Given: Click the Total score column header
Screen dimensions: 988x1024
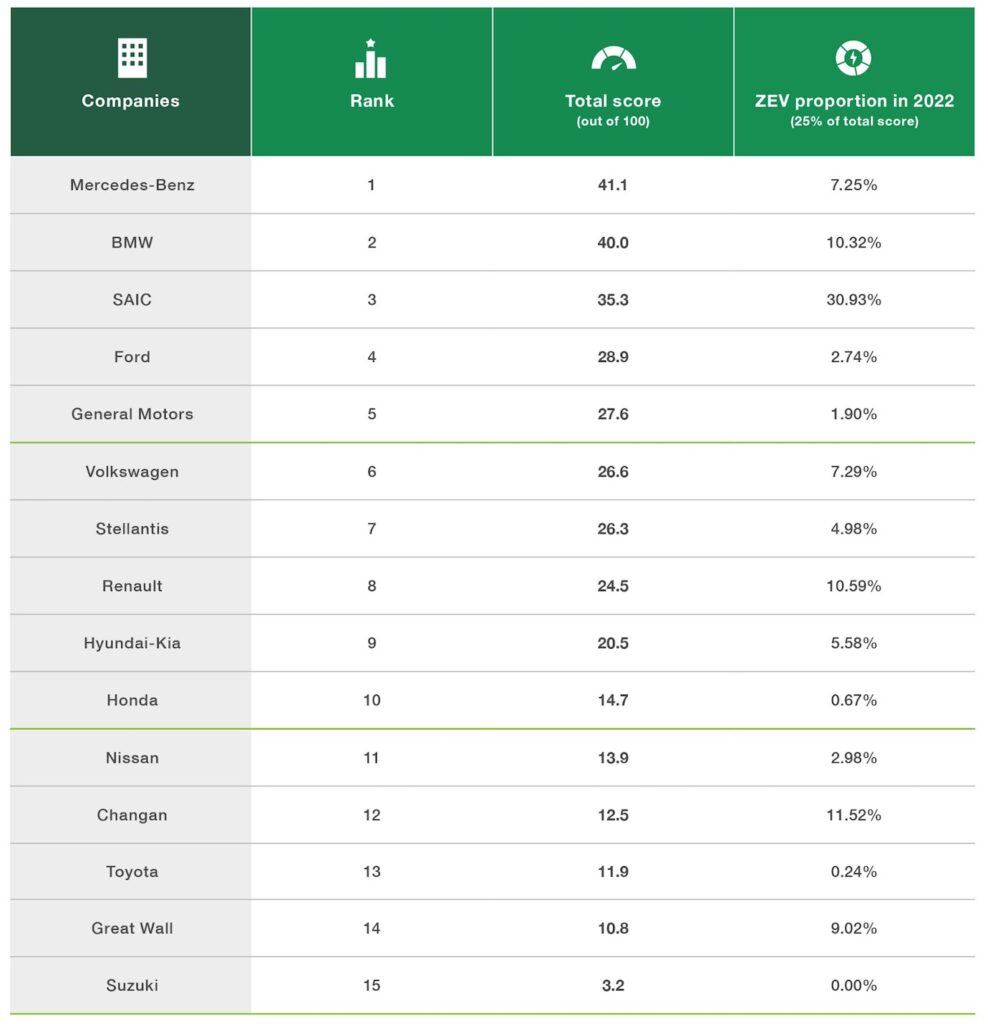Looking at the screenshot, I should coord(613,101).
